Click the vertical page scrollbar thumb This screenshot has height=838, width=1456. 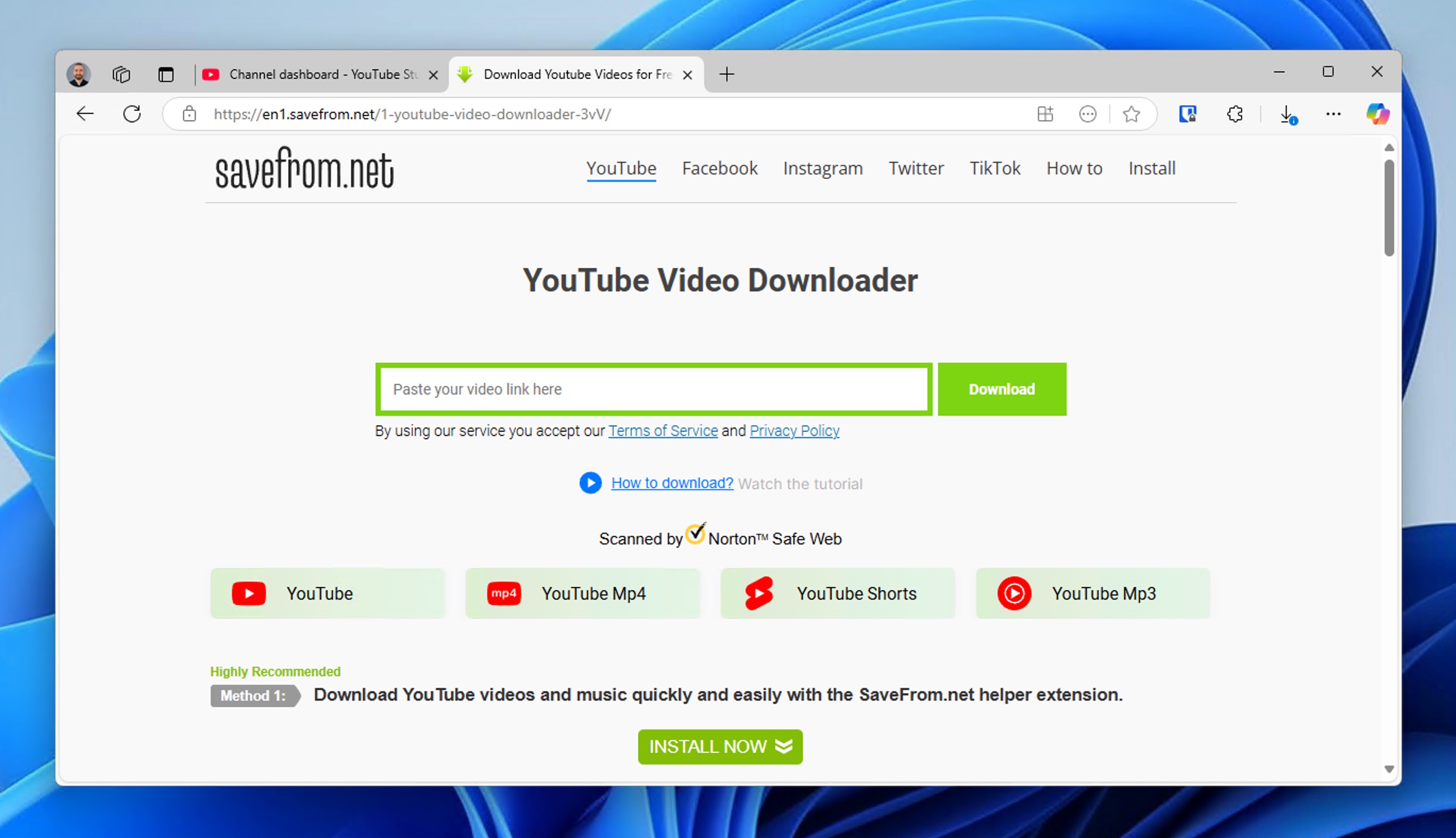click(1388, 207)
